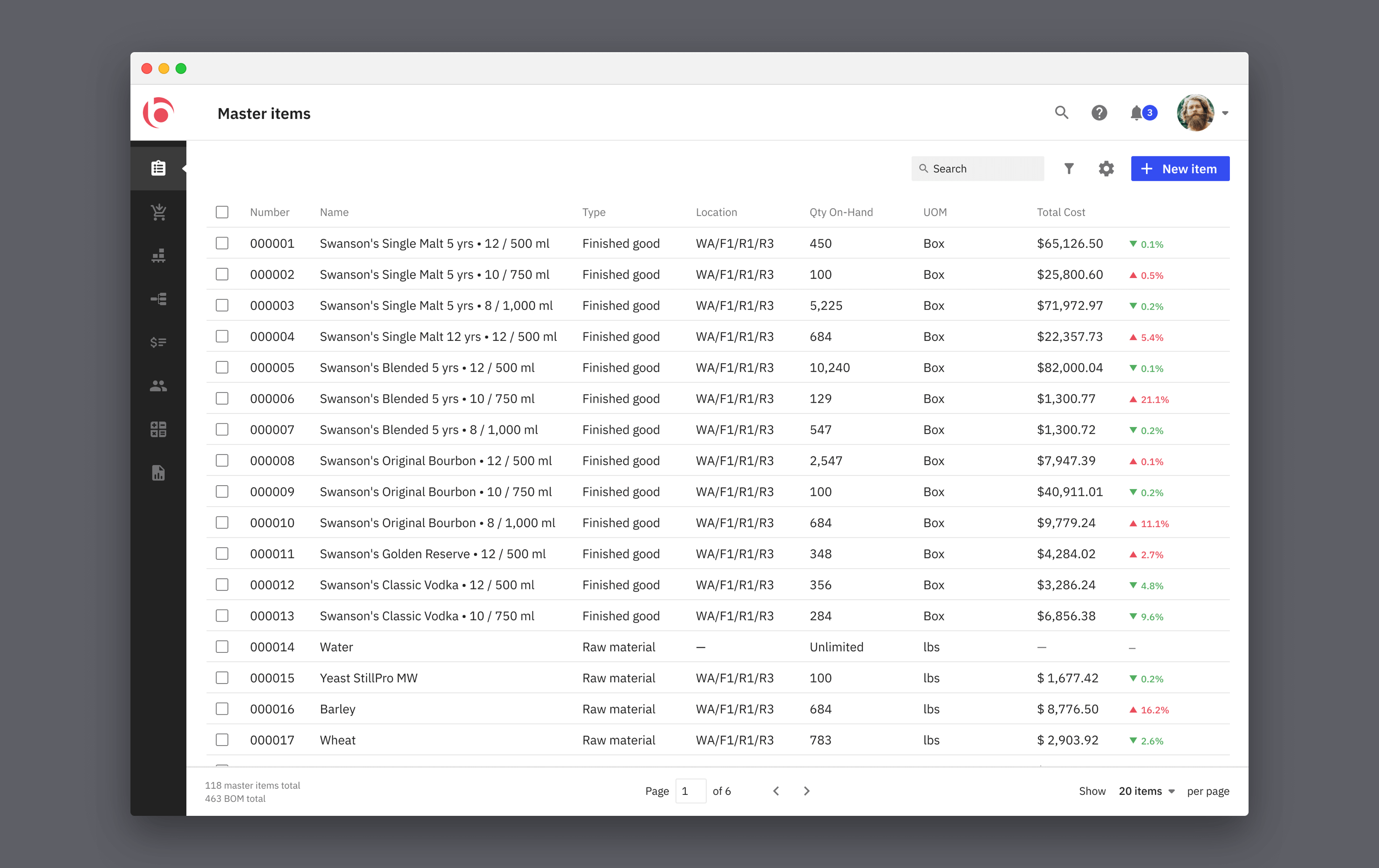The height and width of the screenshot is (868, 1379).
Task: Check the box for Water row
Action: (222, 646)
